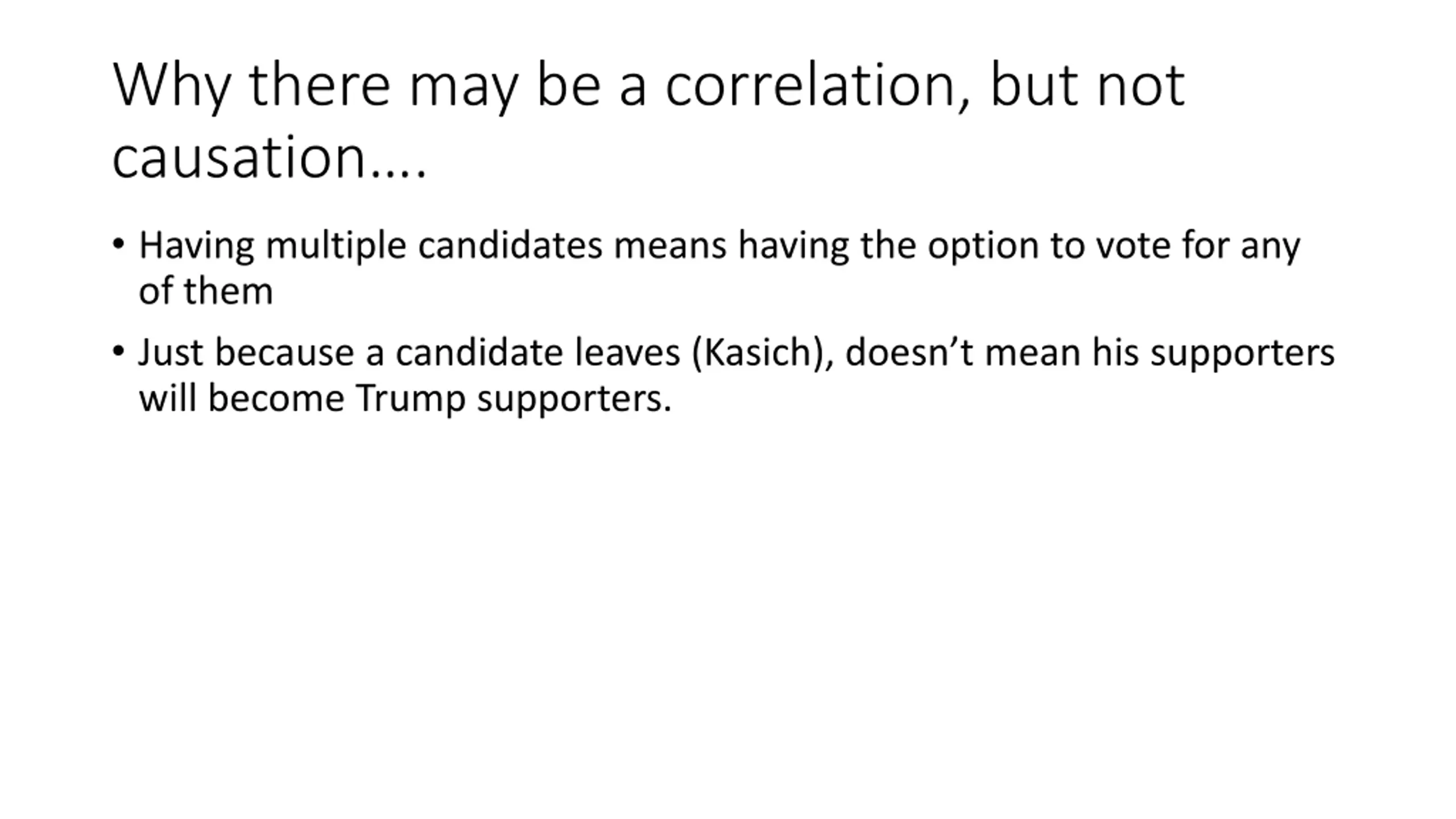Click the word 'Having' in first bullet
1456x819 pixels.
coord(197,247)
